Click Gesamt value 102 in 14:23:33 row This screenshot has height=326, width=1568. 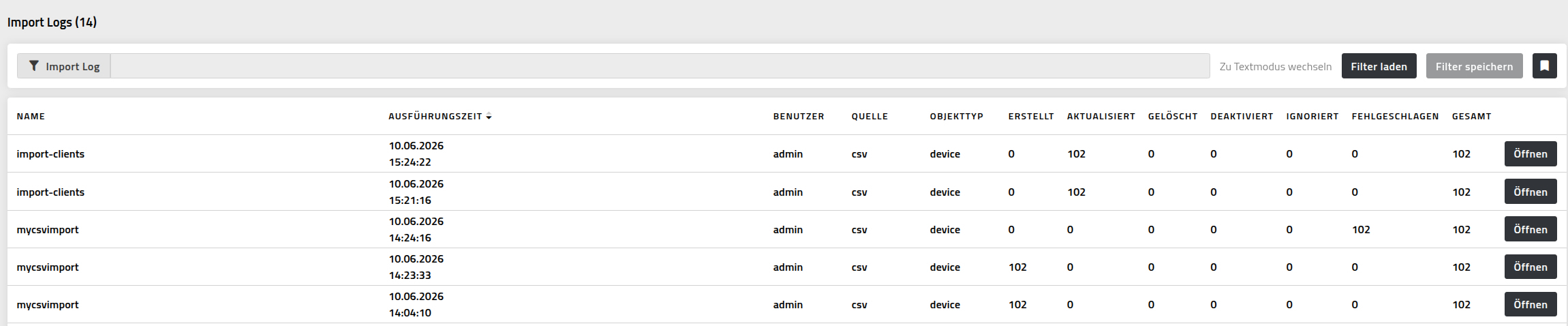(x=1461, y=267)
